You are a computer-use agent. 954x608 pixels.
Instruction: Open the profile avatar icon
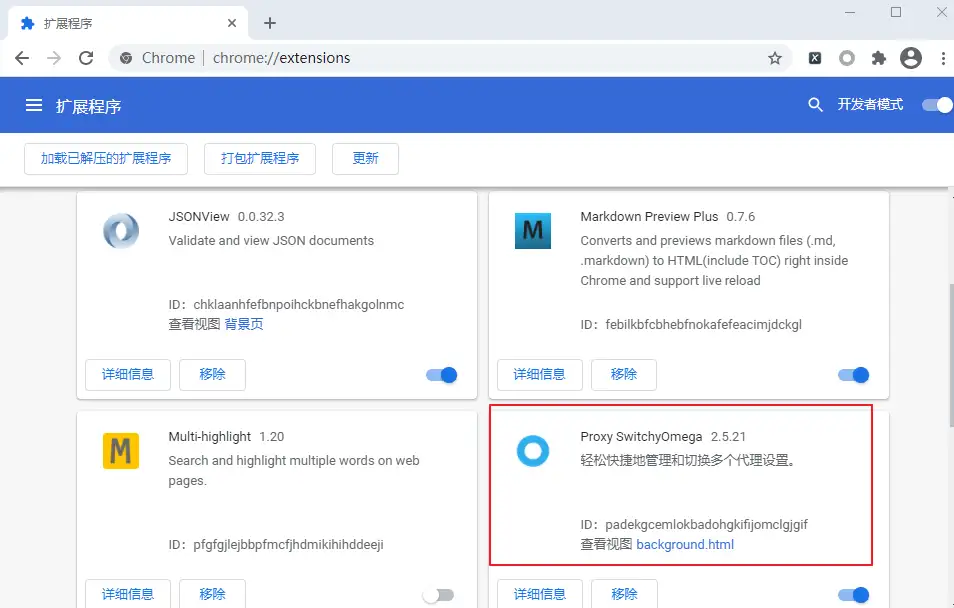click(910, 58)
